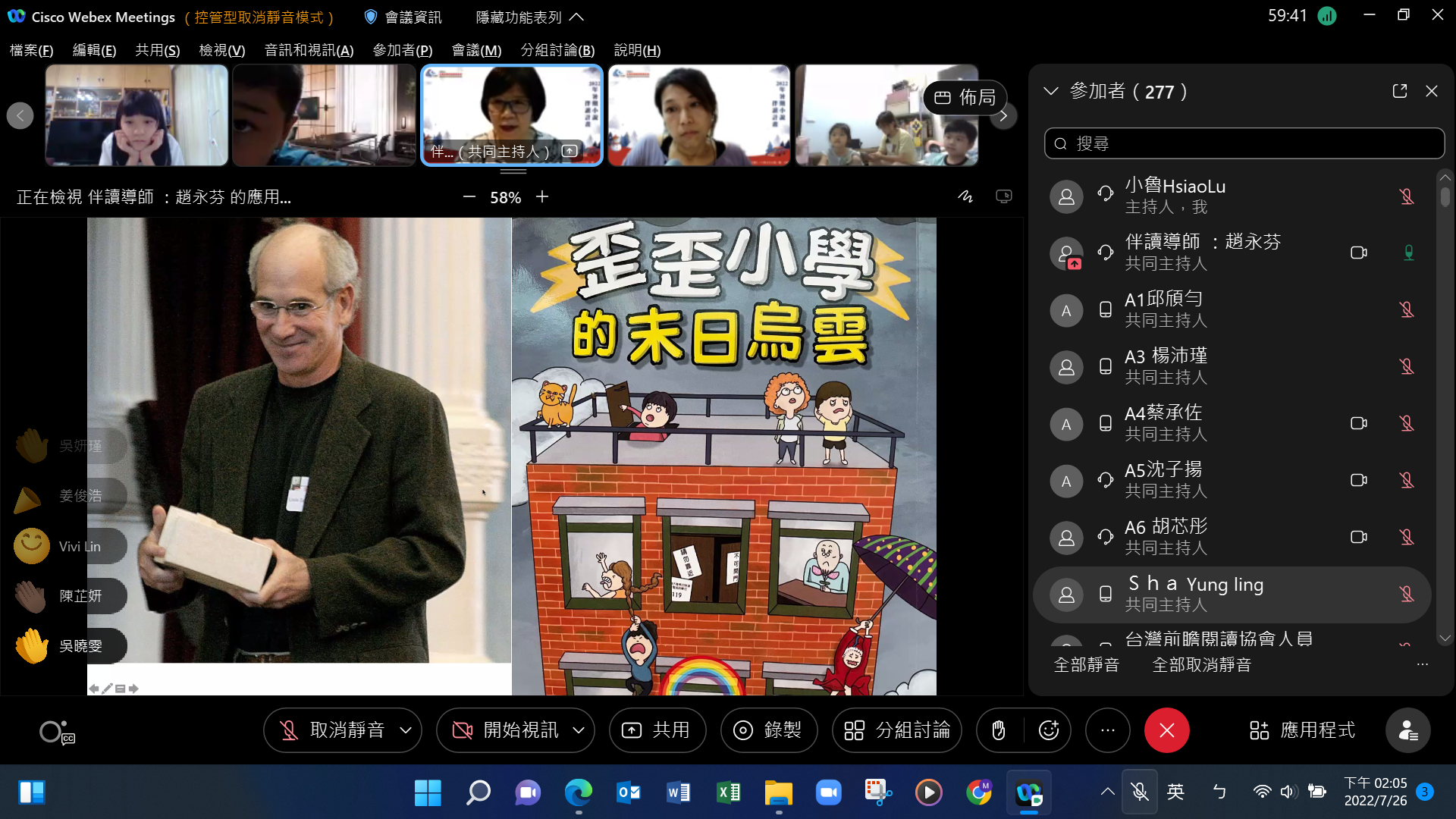Open participants panel person icon
The image size is (1456, 819).
(1408, 730)
